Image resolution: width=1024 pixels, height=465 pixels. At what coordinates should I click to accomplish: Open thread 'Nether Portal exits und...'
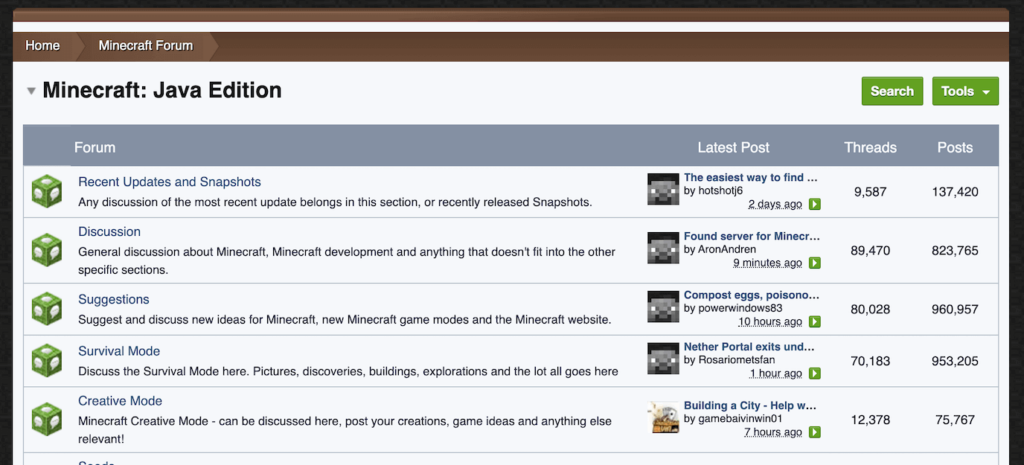pos(749,347)
